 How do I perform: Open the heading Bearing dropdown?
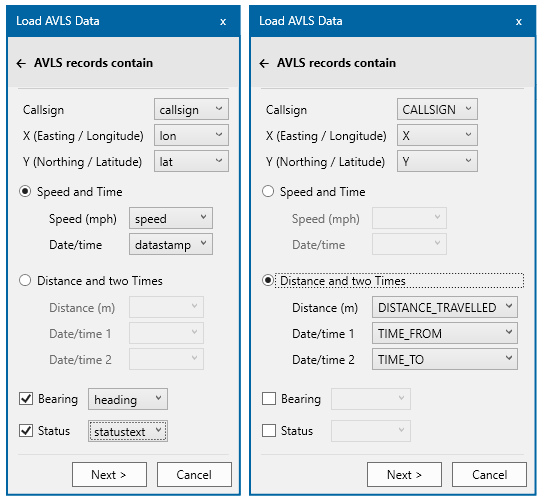(128, 399)
